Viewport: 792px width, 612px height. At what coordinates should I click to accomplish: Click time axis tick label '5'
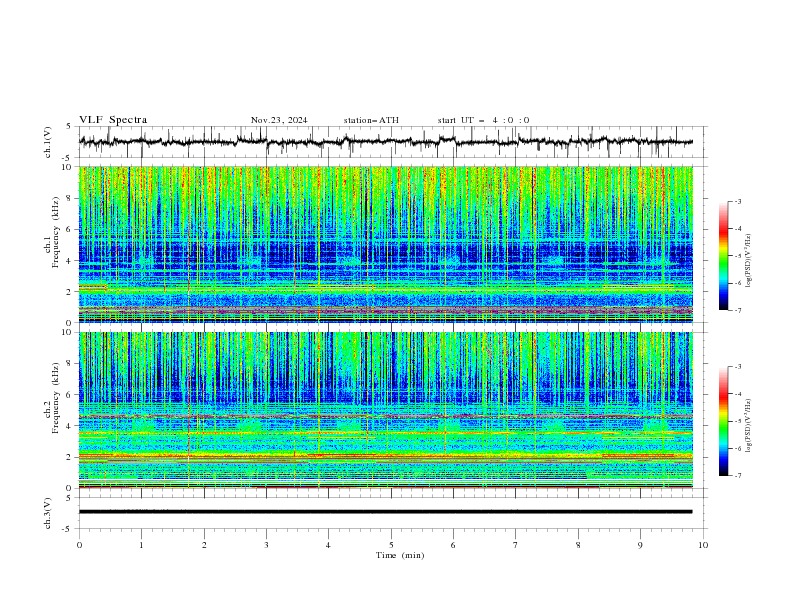(391, 545)
